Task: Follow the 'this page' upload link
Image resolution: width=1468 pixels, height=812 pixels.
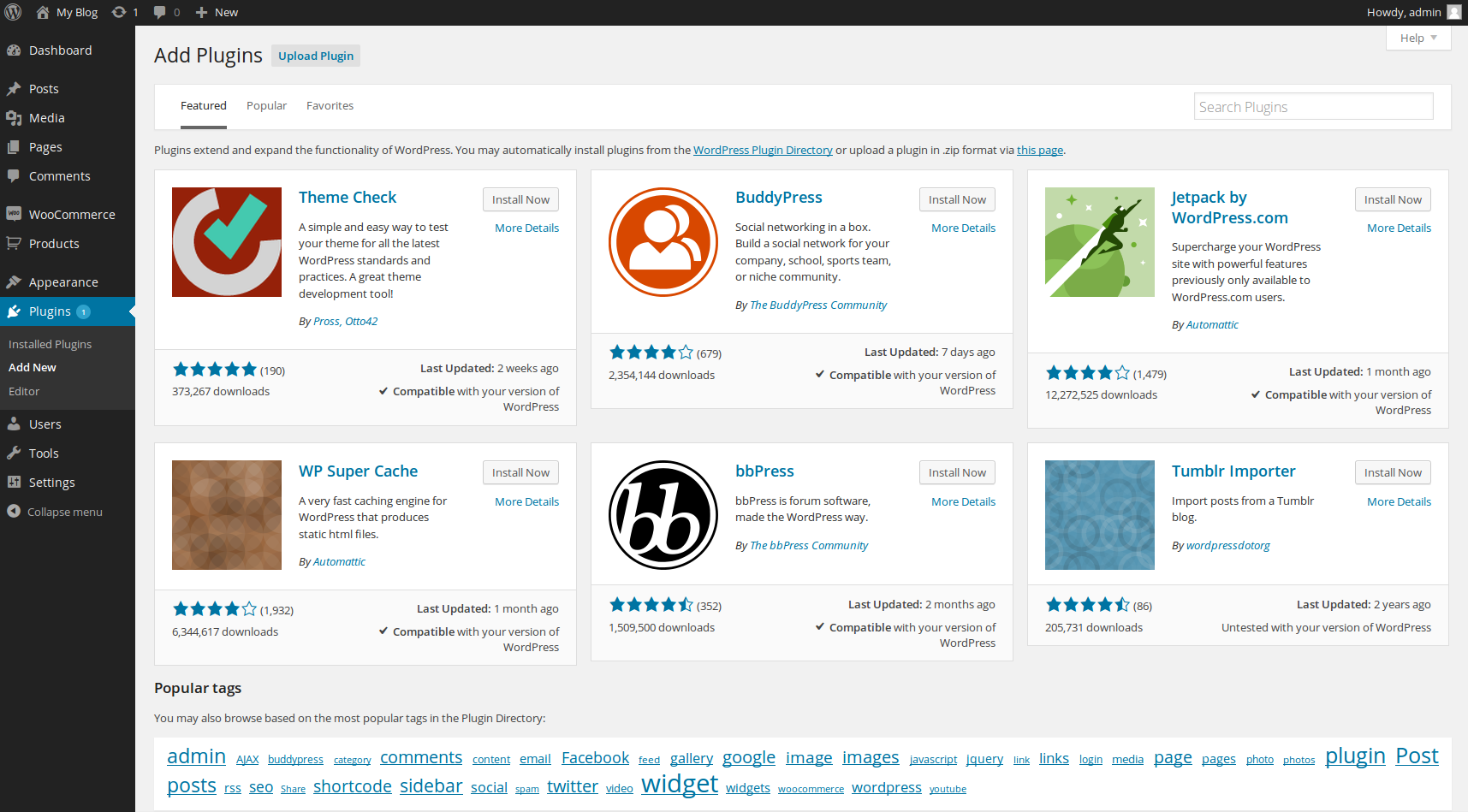Action: click(x=1040, y=151)
